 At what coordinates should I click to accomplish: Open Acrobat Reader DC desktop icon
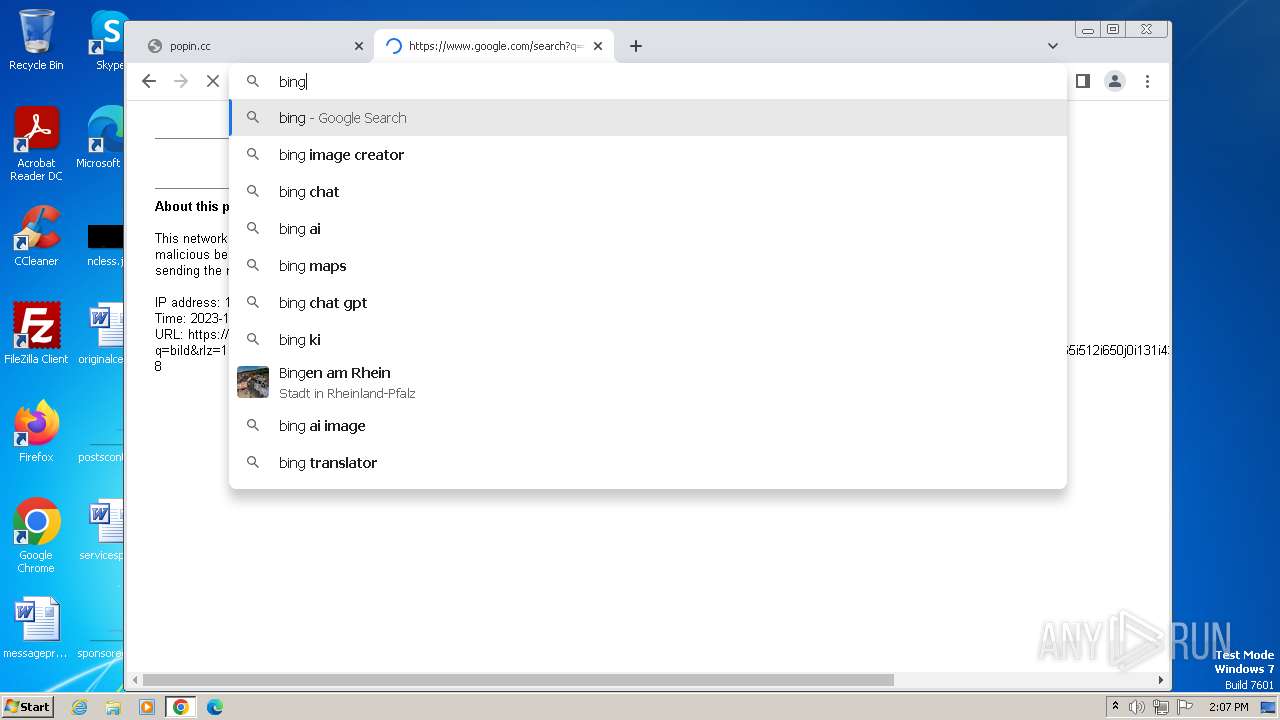click(x=36, y=145)
